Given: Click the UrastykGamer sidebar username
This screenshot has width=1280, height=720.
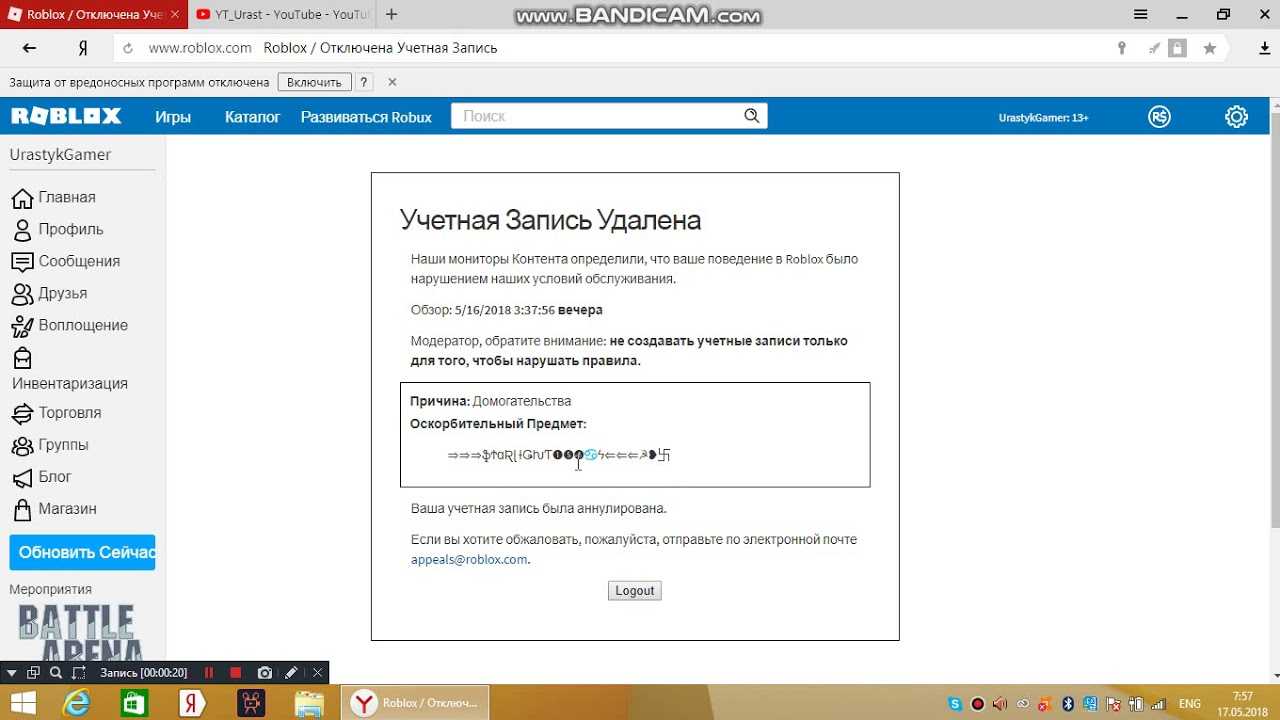Looking at the screenshot, I should tap(60, 155).
